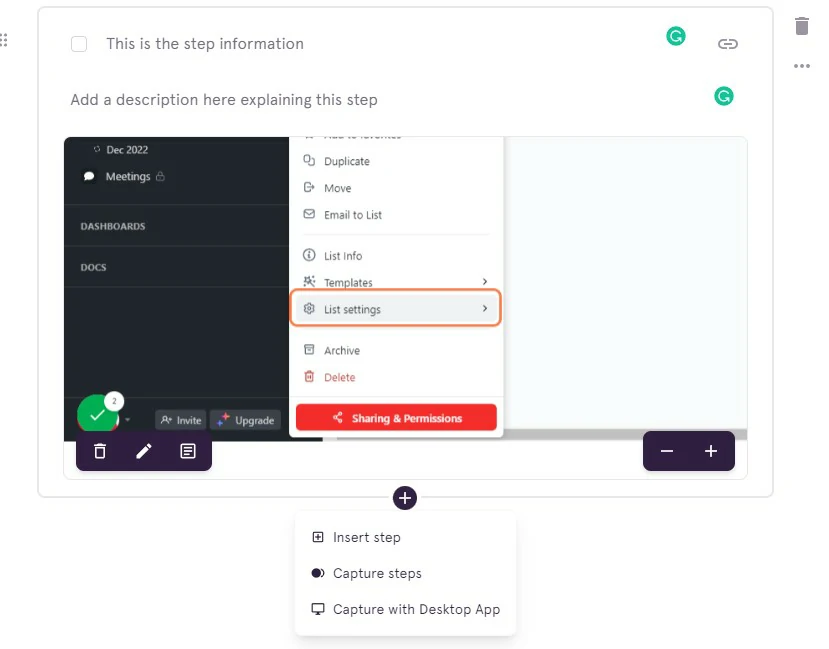Expand the List settings submenu arrow

485,309
